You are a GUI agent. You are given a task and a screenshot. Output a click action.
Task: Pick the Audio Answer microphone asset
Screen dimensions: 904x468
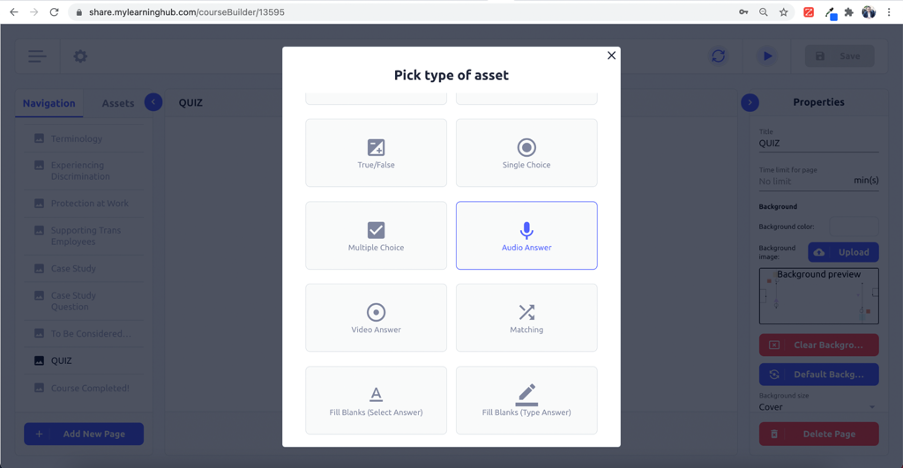(x=526, y=235)
